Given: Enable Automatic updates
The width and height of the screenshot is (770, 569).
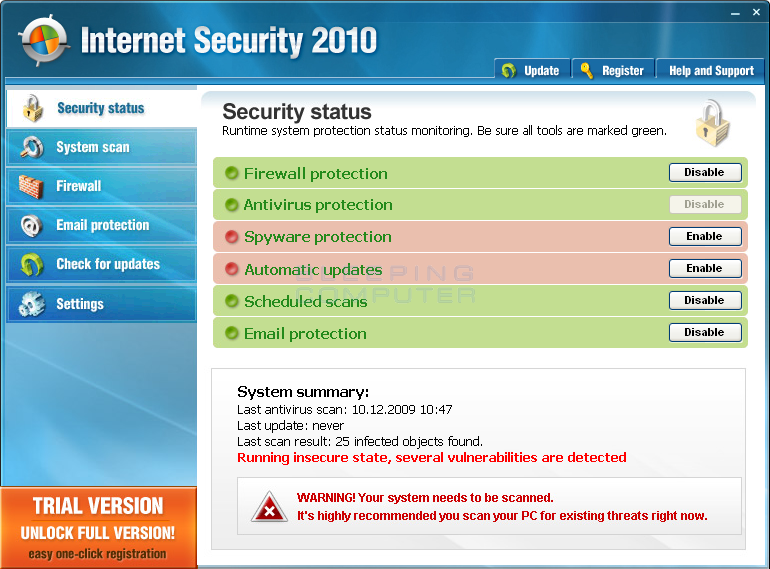Looking at the screenshot, I should (705, 268).
